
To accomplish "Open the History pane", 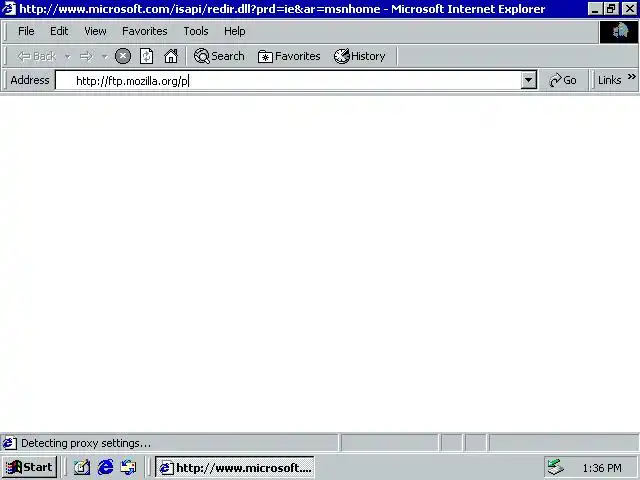I will tap(360, 56).
